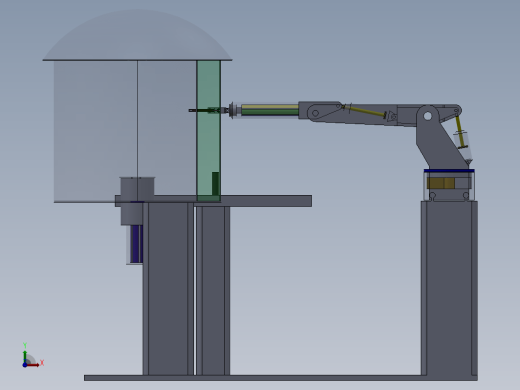This screenshot has width=520, height=390.
Task: Select the circular pivot hole on the robot shoulder
Action: coord(428,116)
